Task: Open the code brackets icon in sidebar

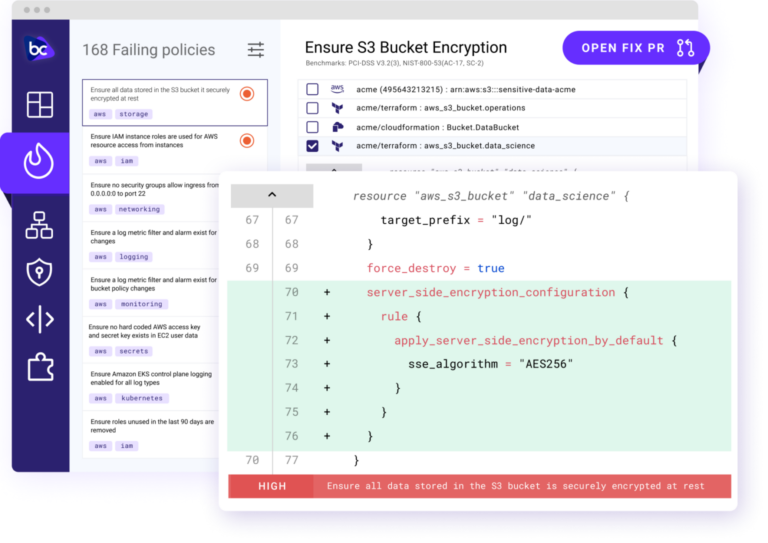Action: pos(40,320)
